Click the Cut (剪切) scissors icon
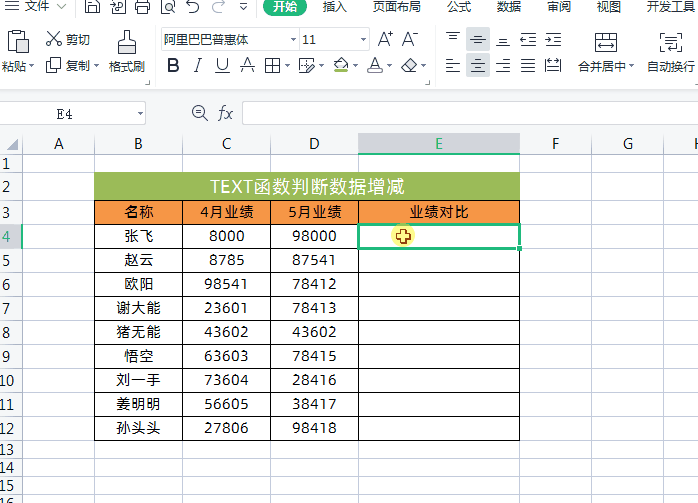698x503 pixels. [54, 40]
